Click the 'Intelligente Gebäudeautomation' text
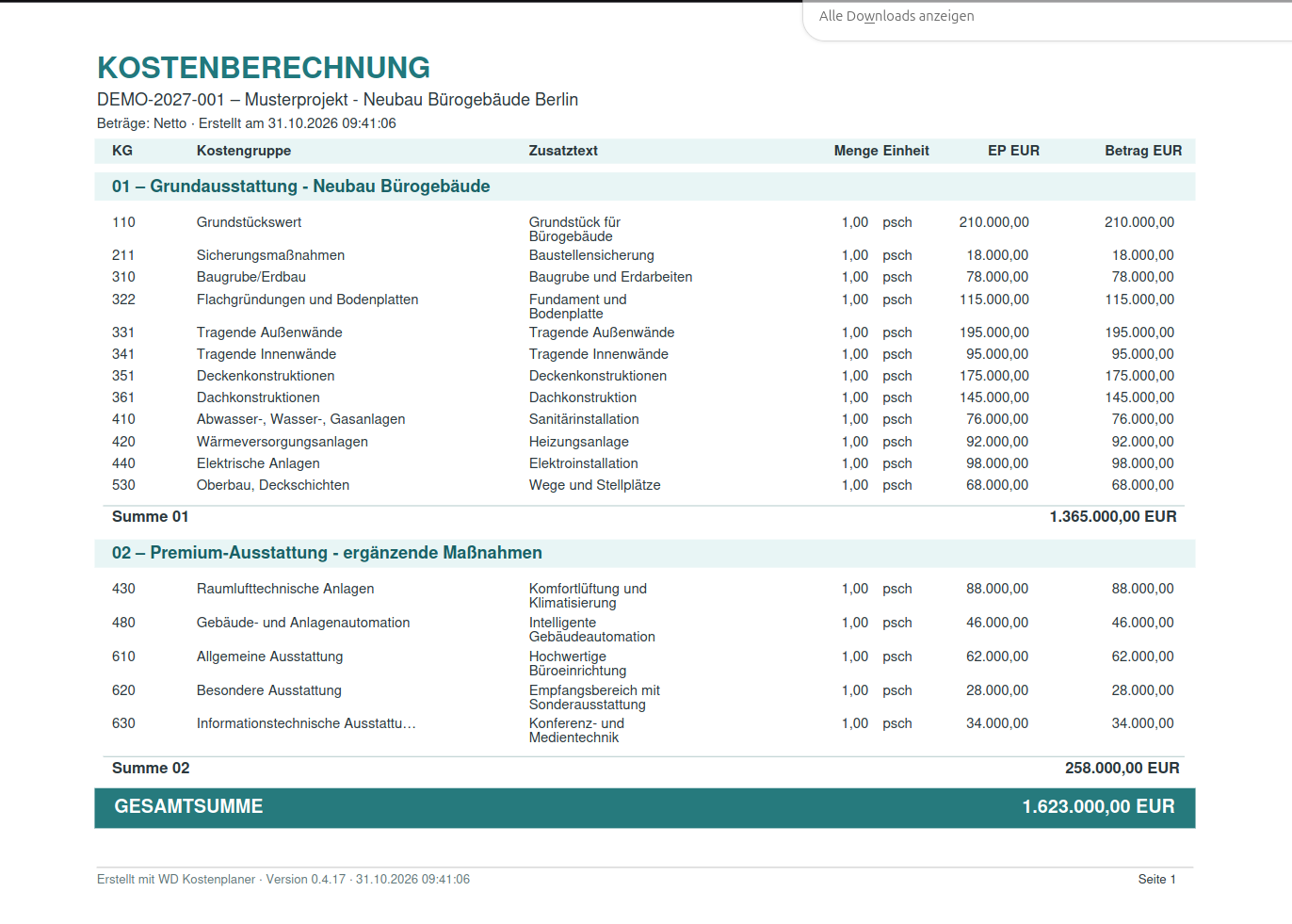Screen dimensions: 1292x924 [592, 629]
